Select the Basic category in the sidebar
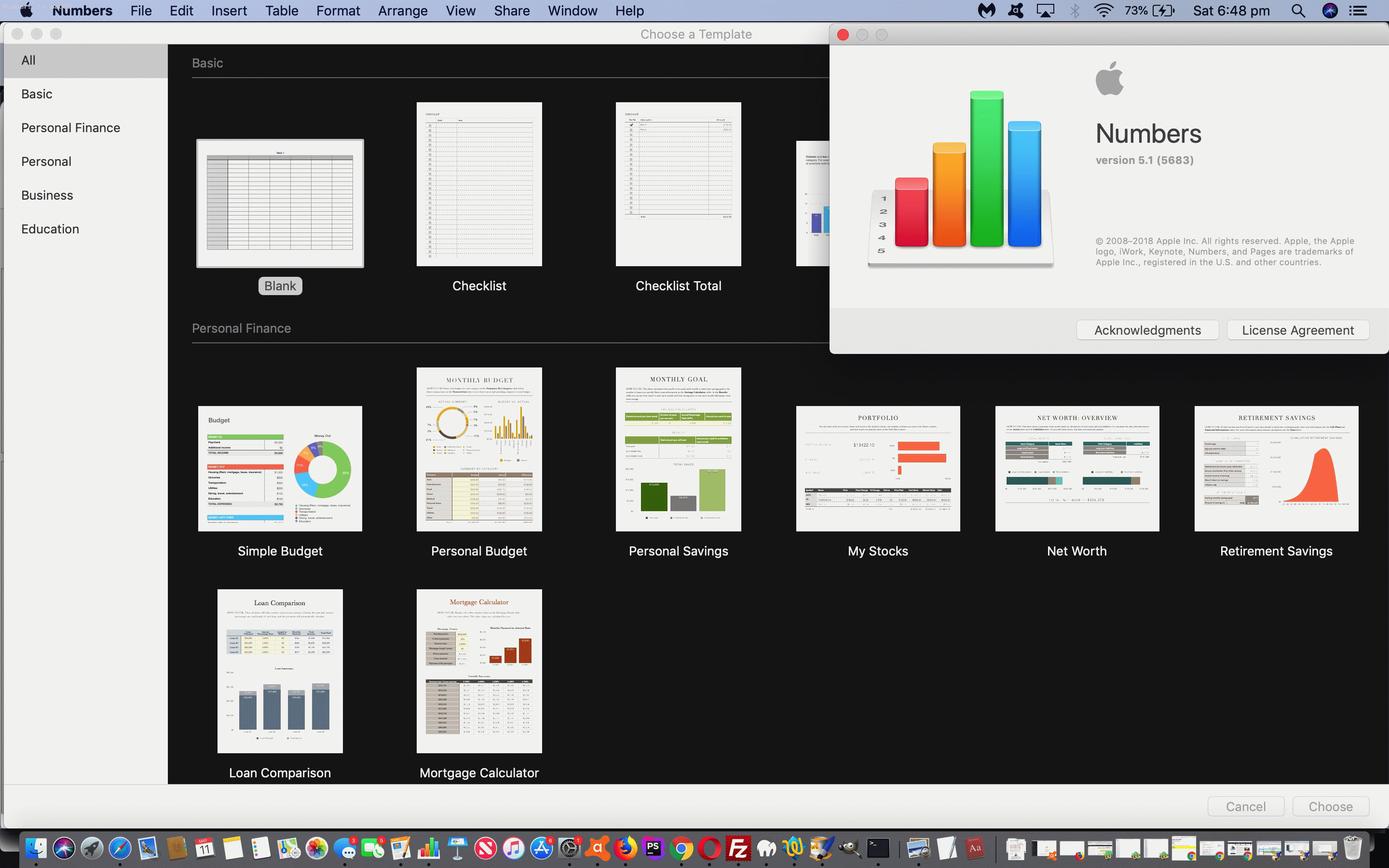The height and width of the screenshot is (868, 1389). point(86,94)
